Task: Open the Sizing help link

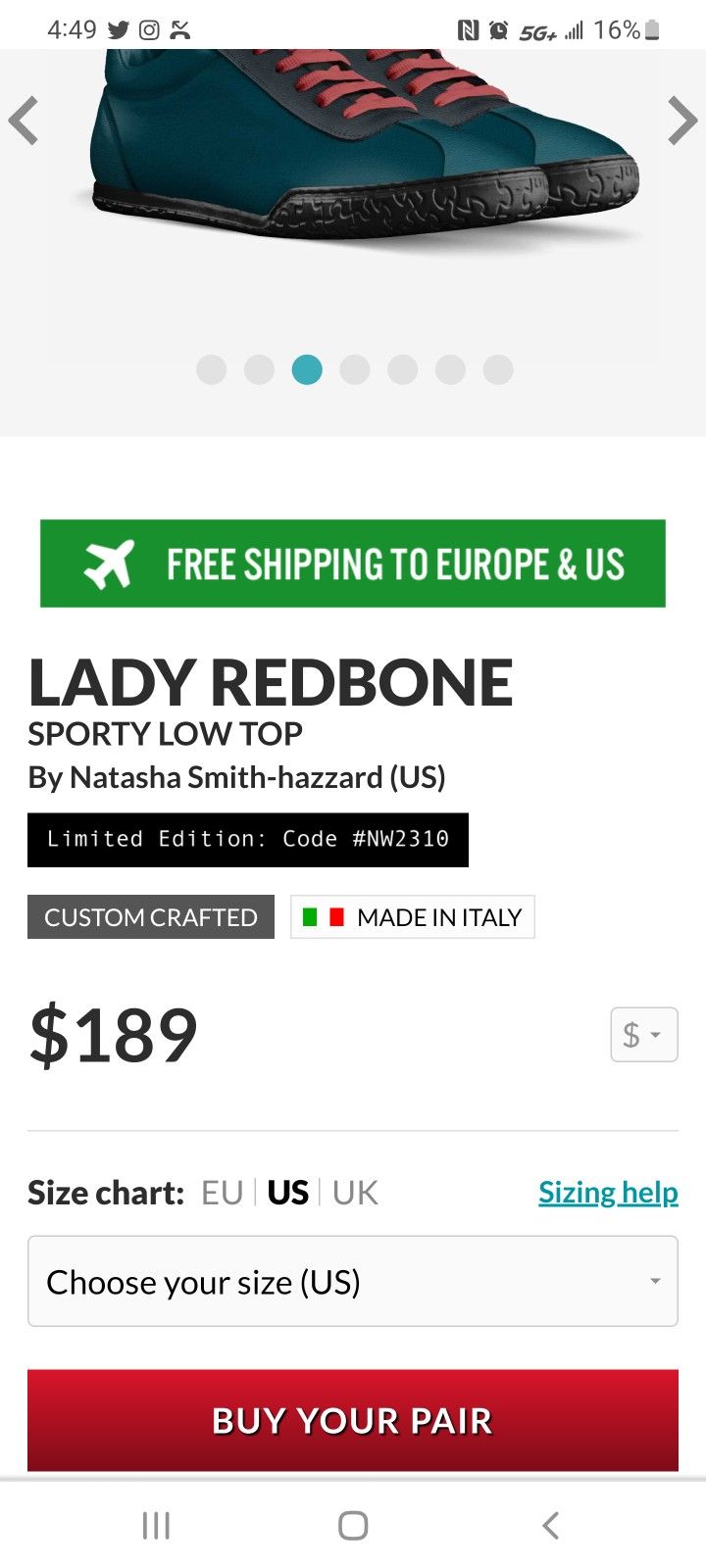Action: (608, 1192)
